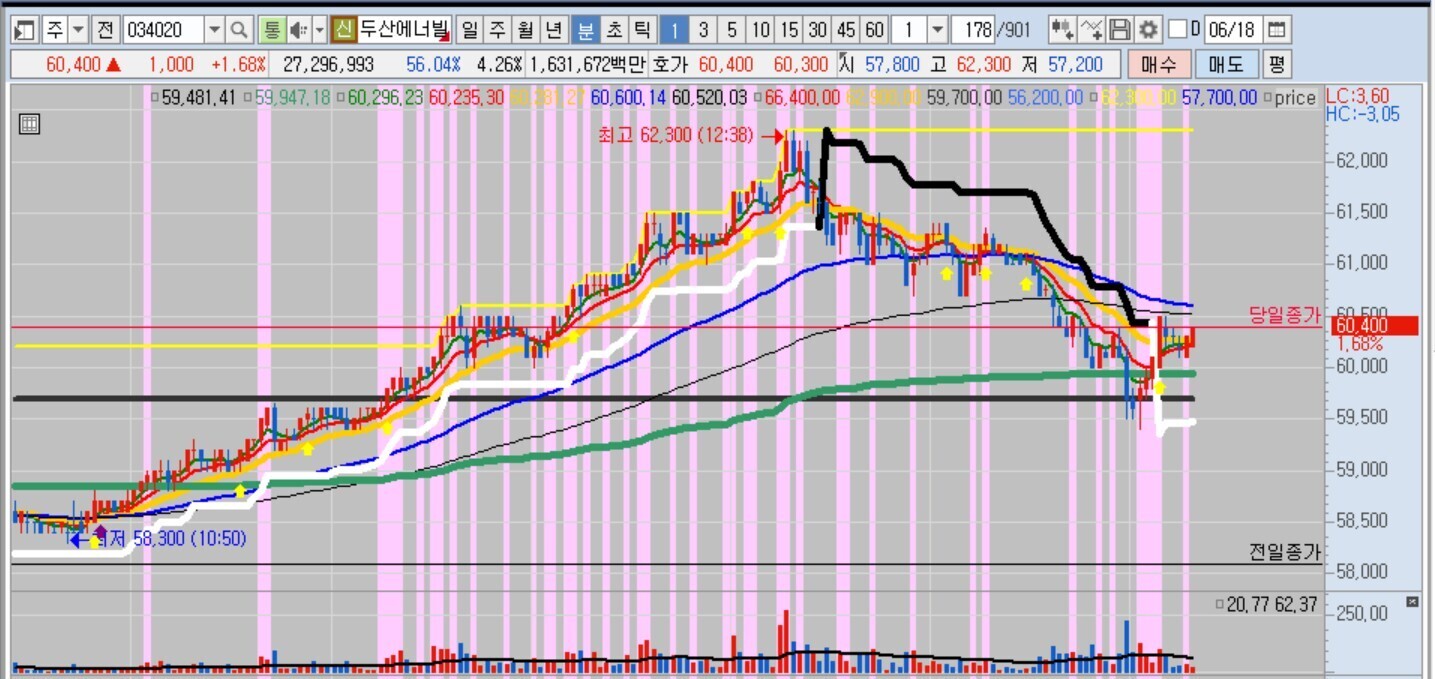The width and height of the screenshot is (1435, 679).
Task: Click the 57,700,00 legend value
Action: 1219,98
